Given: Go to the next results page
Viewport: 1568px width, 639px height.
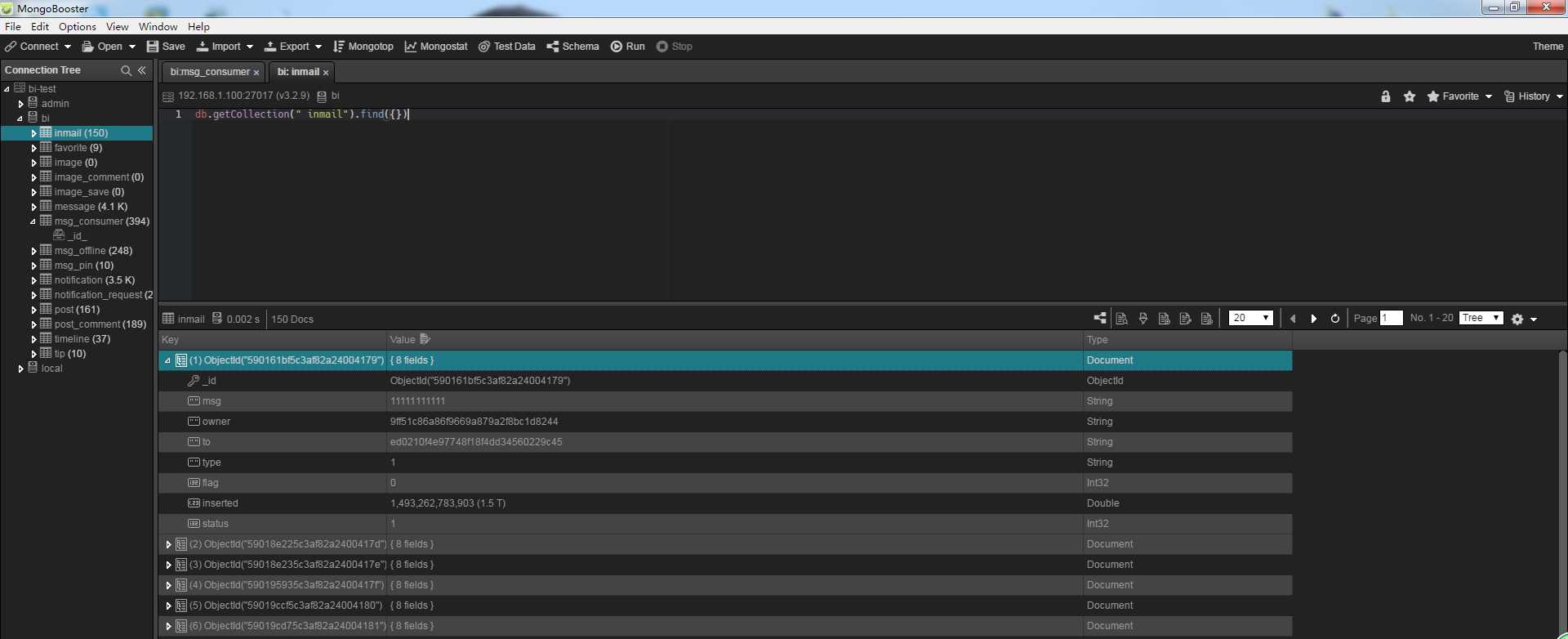Looking at the screenshot, I should coord(1314,319).
